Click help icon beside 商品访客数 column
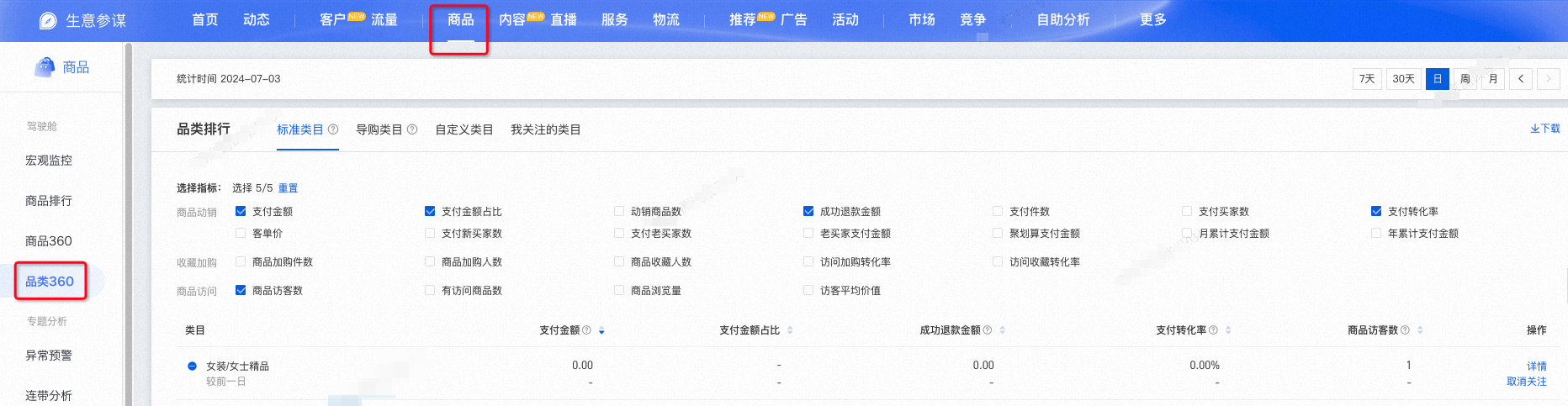Viewport: 1568px width, 406px height. pyautogui.click(x=1405, y=330)
